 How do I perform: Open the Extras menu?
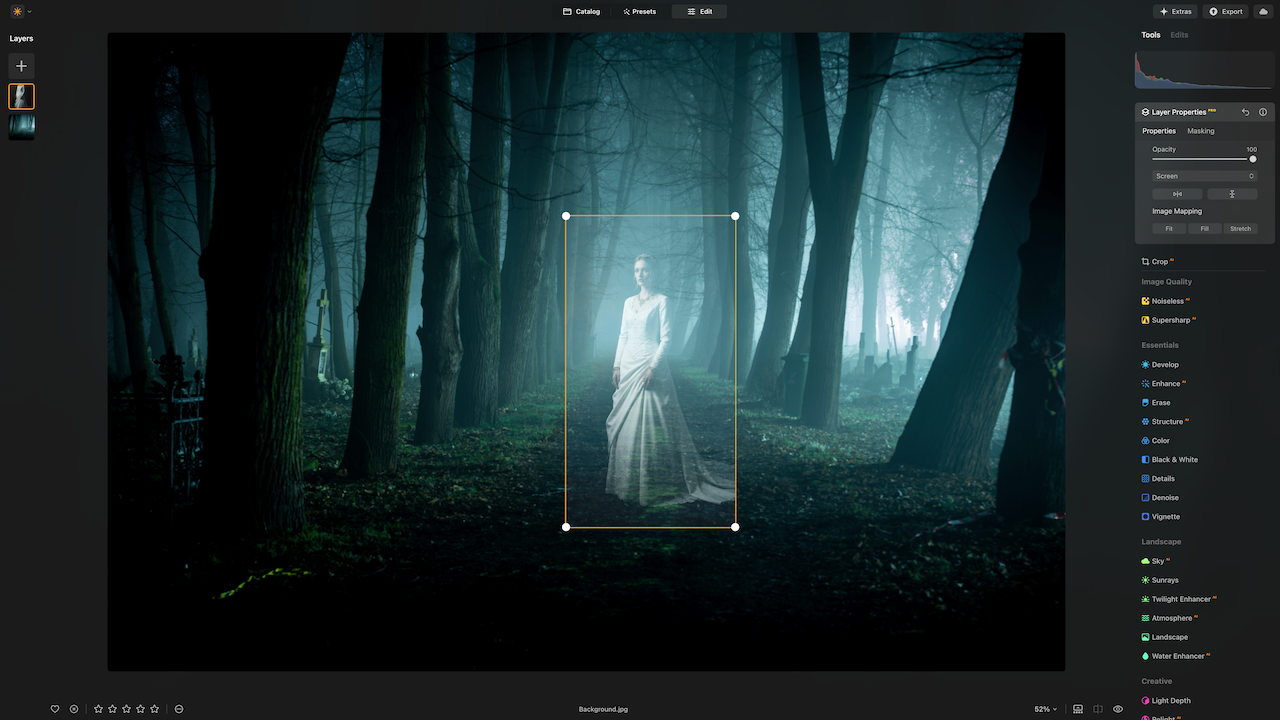[x=1175, y=12]
